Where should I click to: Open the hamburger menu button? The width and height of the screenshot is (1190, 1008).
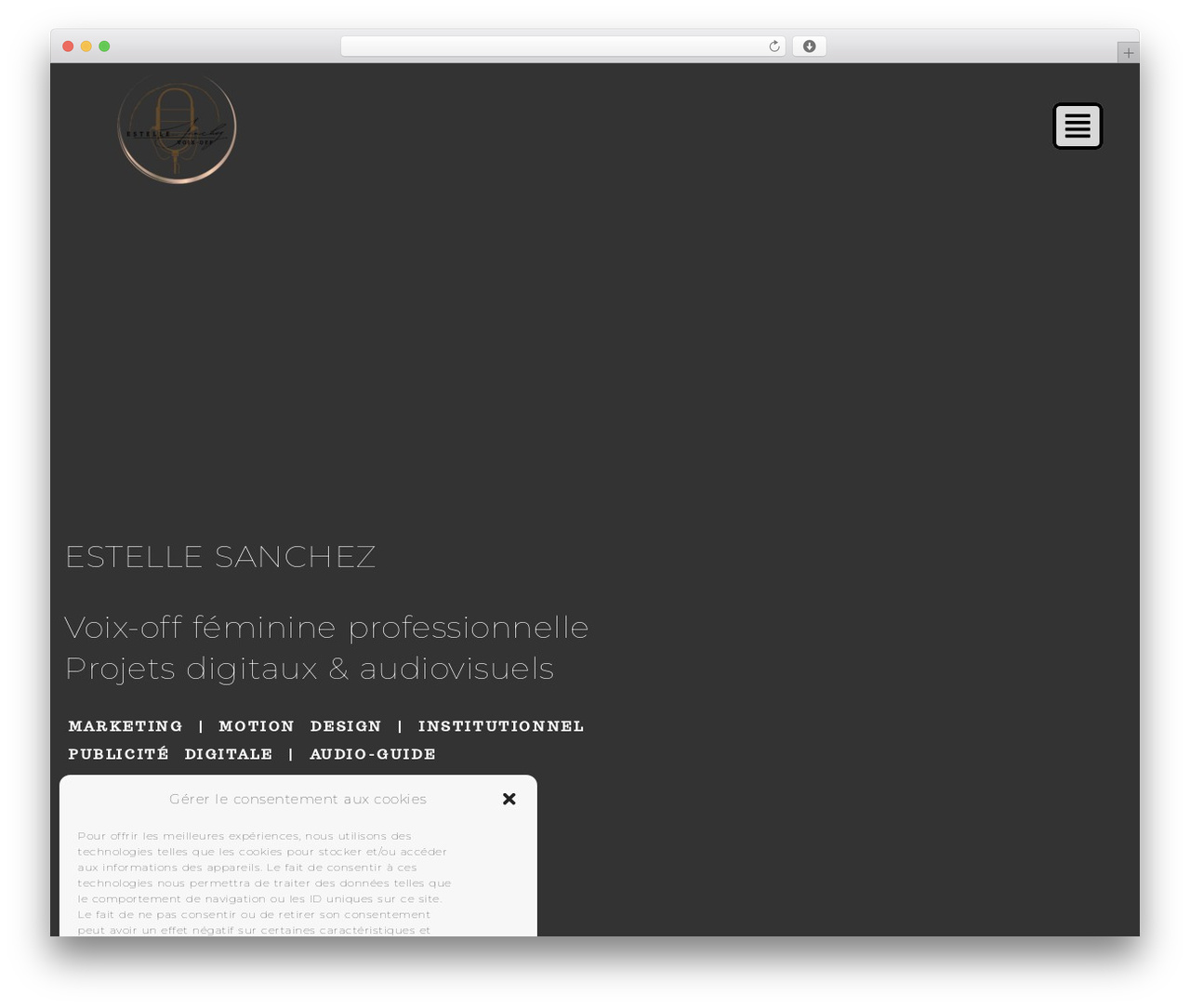(x=1078, y=126)
